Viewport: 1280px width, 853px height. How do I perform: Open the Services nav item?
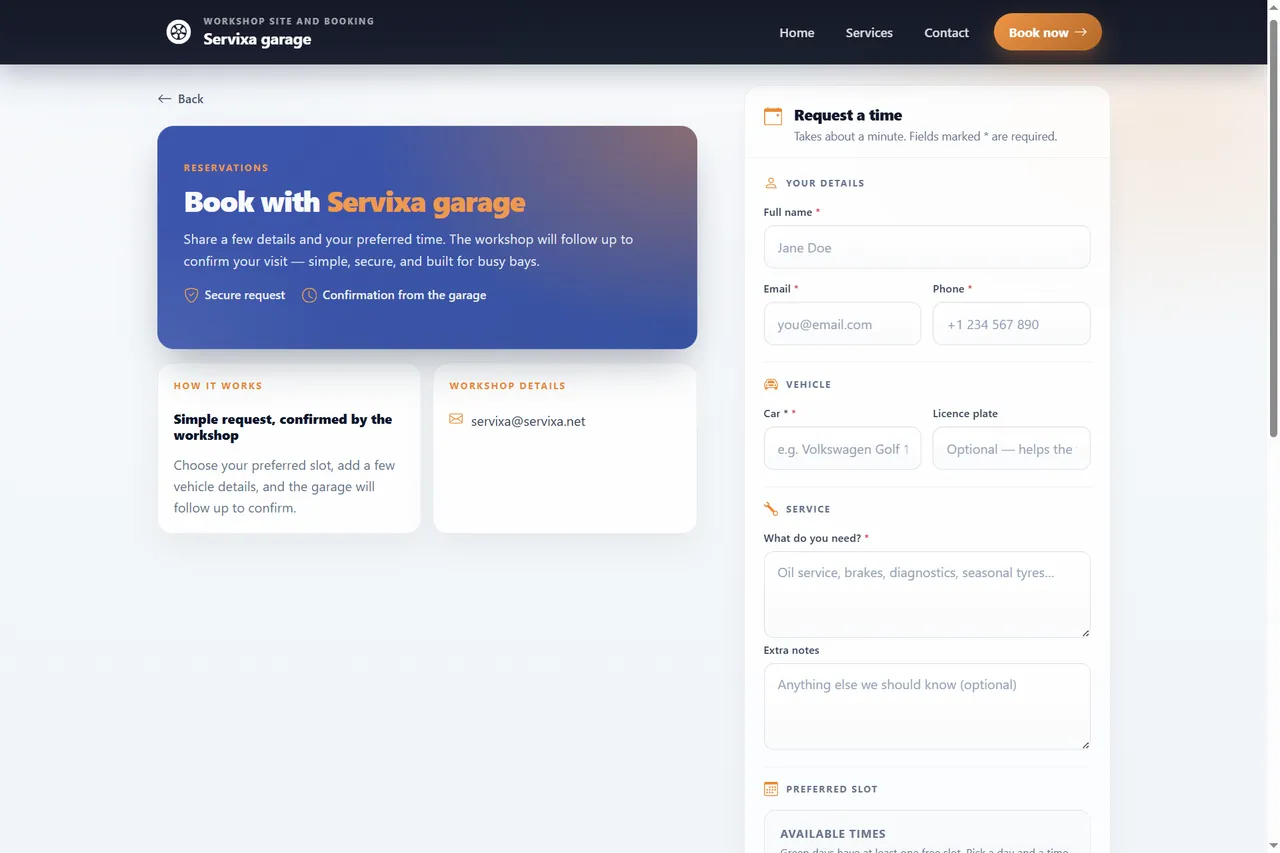pyautogui.click(x=869, y=33)
